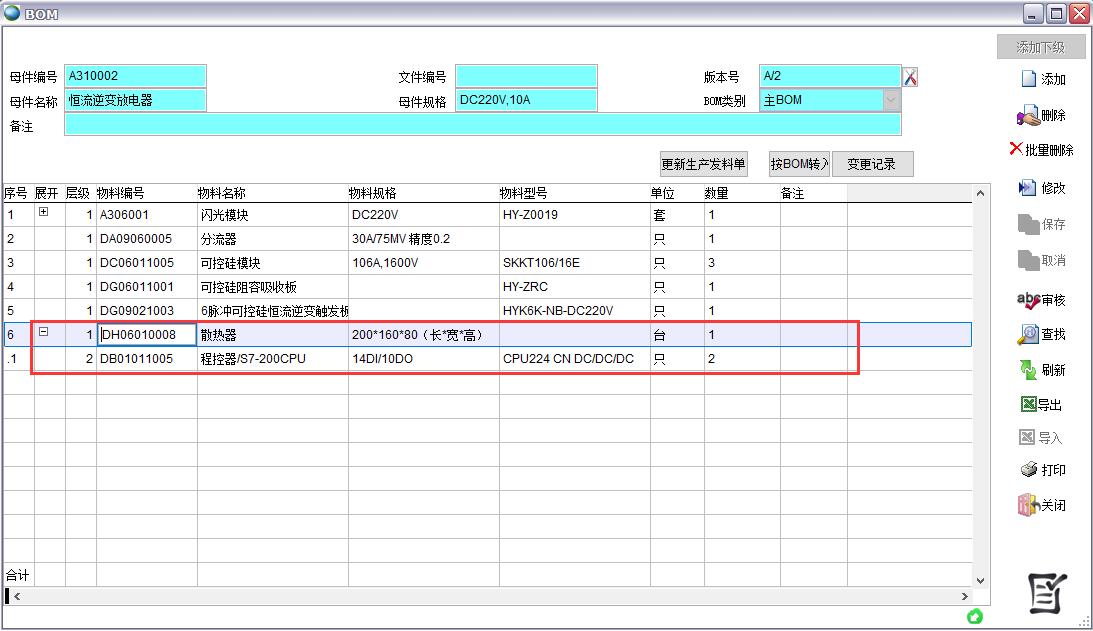The width and height of the screenshot is (1093, 631).
Task: Expand row 1 闪光模块 sub-items
Action: point(43,213)
